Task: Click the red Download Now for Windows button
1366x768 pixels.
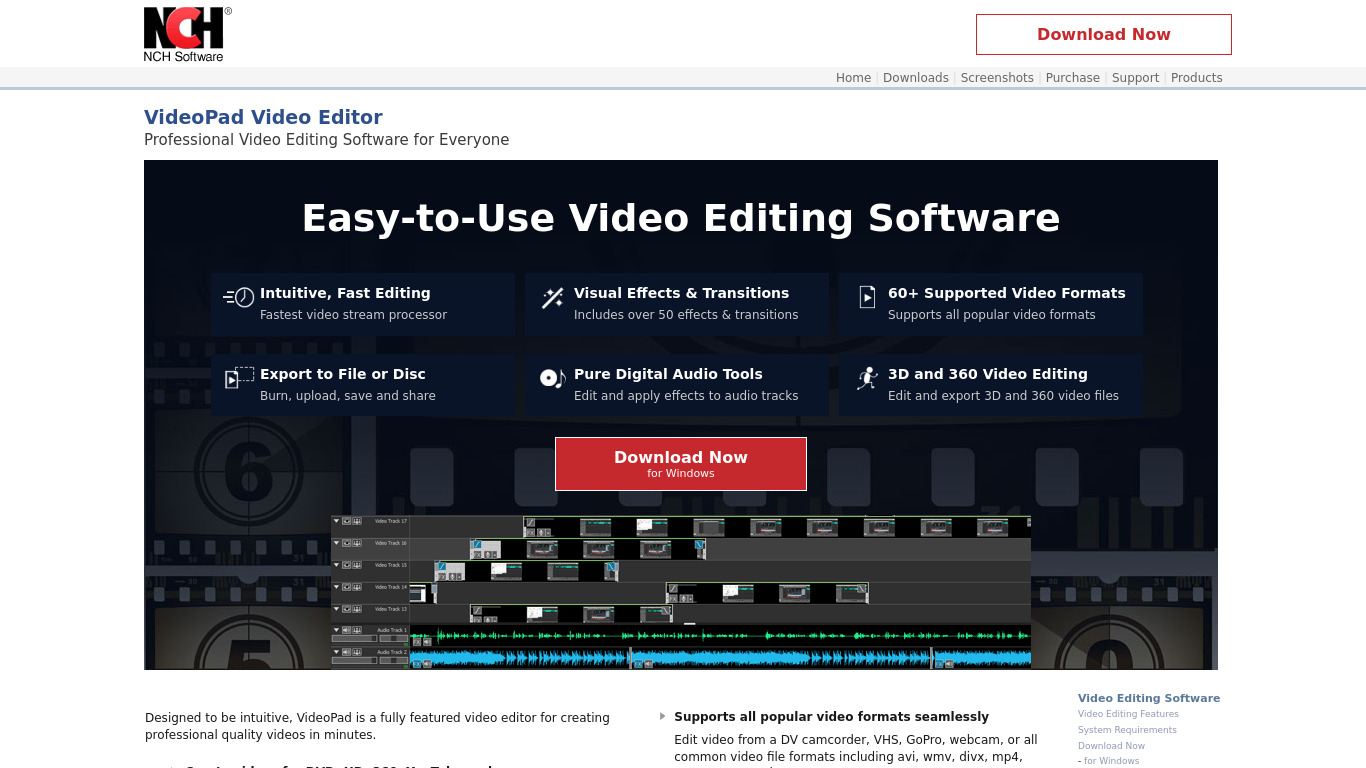Action: (681, 464)
